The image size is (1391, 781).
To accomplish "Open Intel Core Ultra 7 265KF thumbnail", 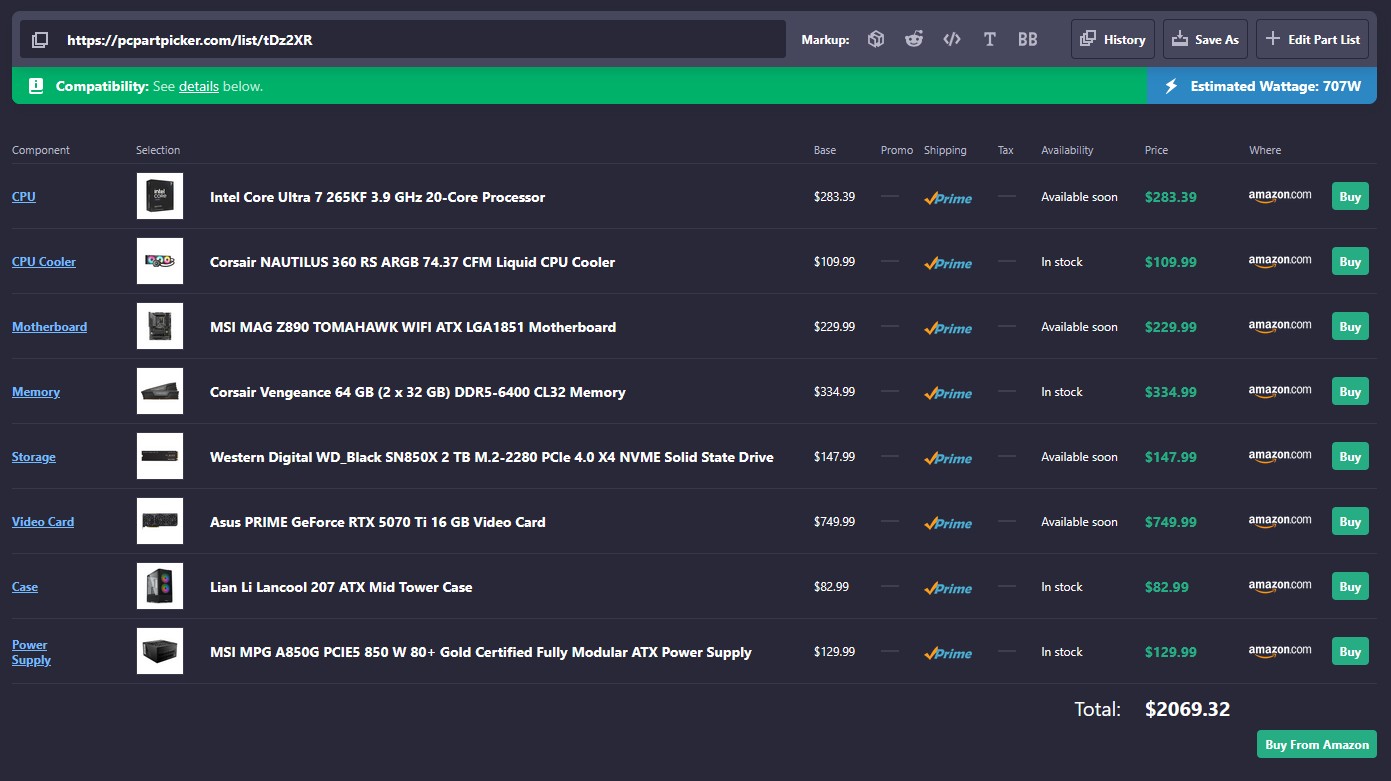I will pyautogui.click(x=160, y=196).
